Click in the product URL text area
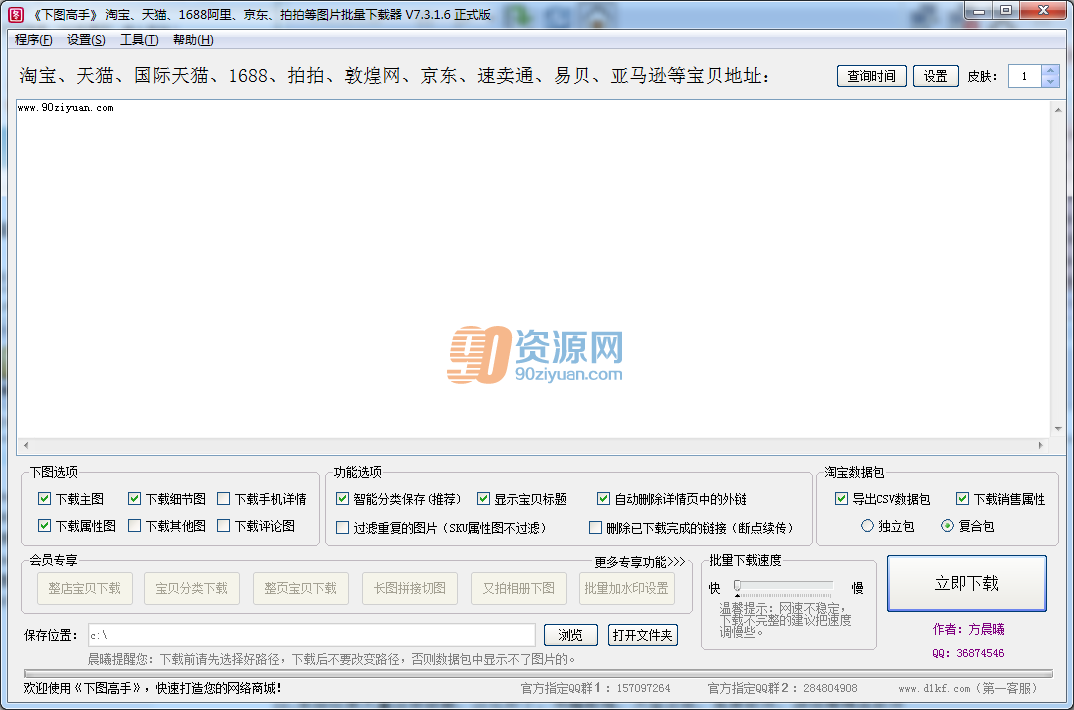 [x=533, y=269]
